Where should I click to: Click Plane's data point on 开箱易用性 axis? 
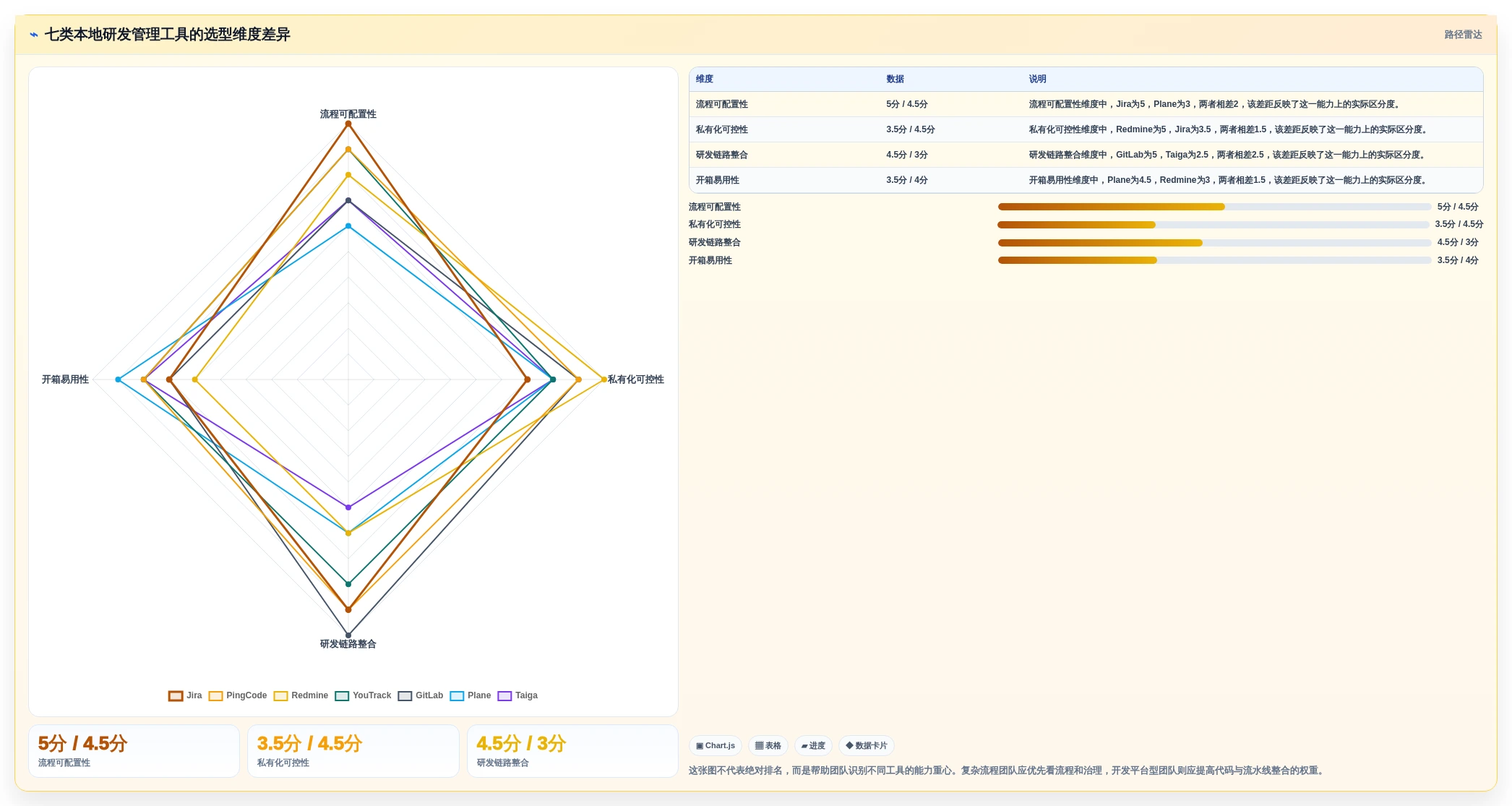pyautogui.click(x=119, y=380)
